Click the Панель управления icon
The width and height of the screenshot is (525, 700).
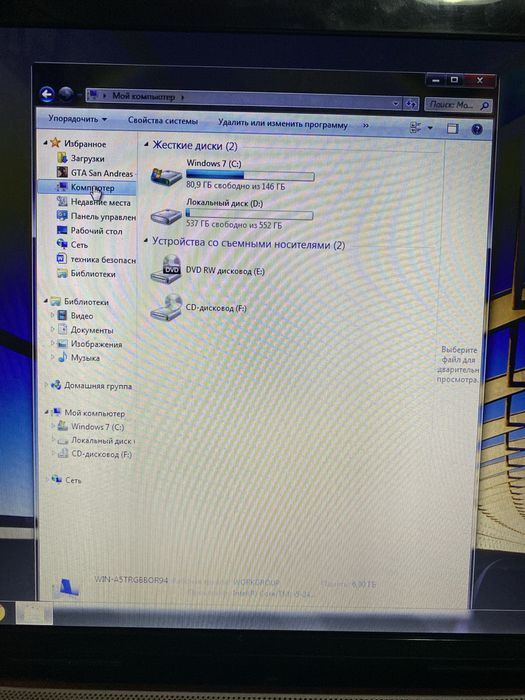[62, 216]
